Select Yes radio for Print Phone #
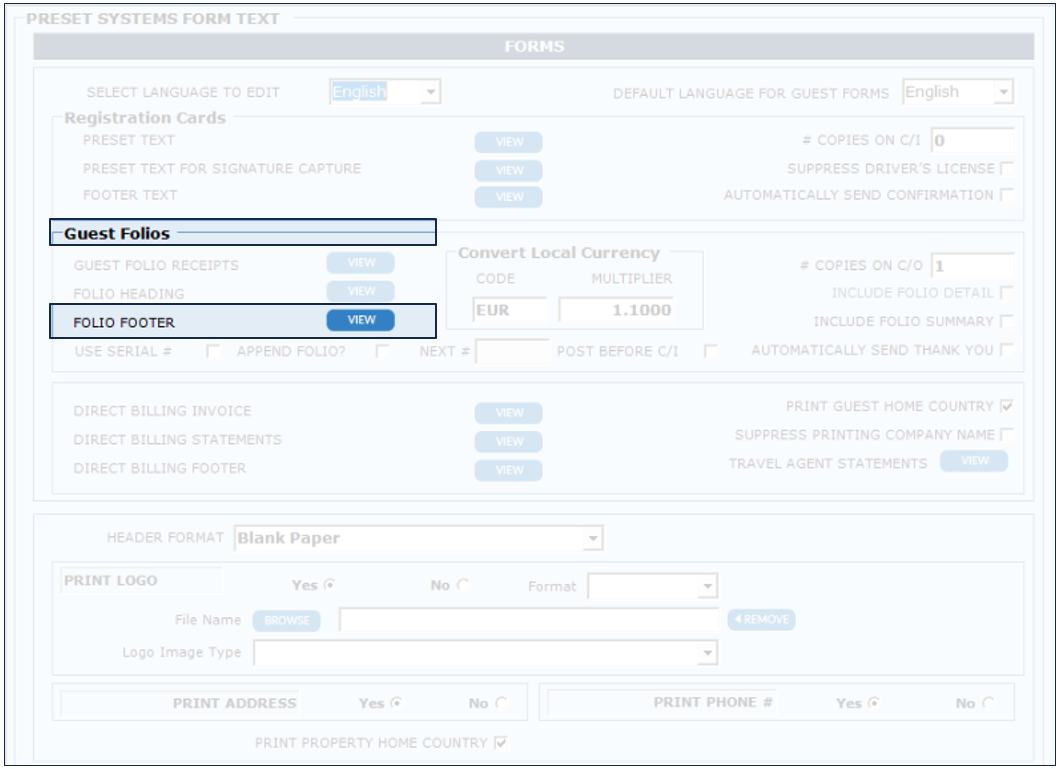Viewport: 1060px width, 769px height. click(874, 703)
